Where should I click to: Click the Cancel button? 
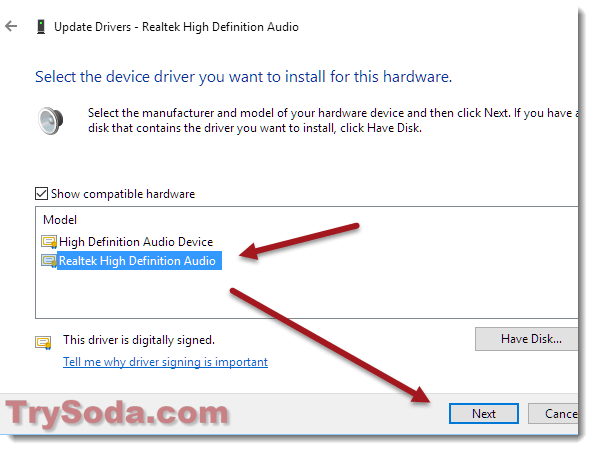[553, 413]
